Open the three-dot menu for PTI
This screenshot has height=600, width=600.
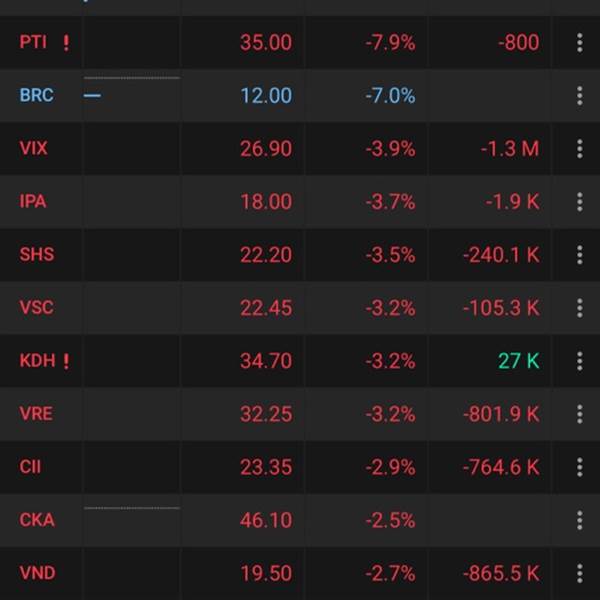(579, 42)
